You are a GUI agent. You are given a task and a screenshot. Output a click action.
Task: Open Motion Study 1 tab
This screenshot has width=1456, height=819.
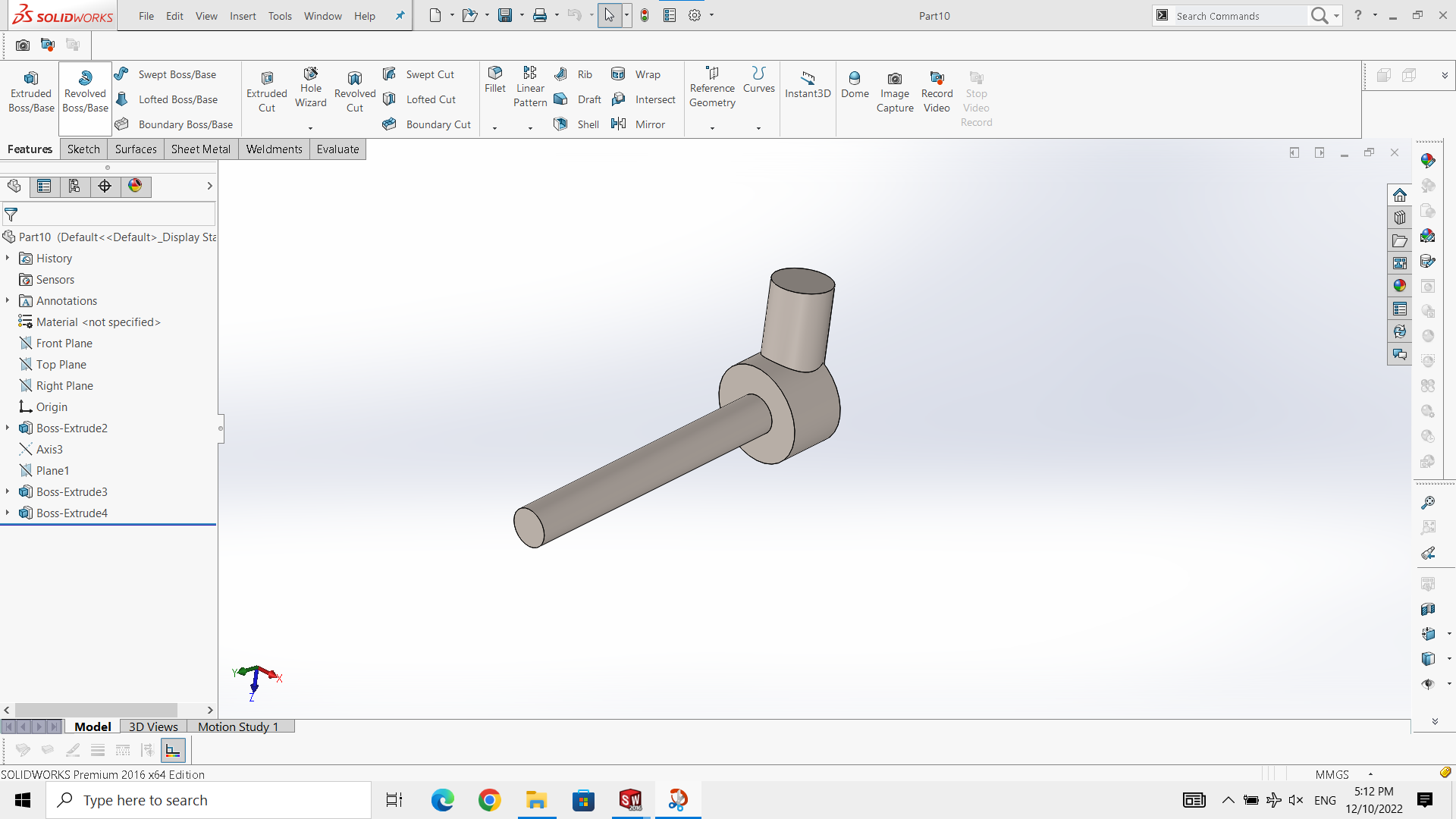click(x=238, y=726)
